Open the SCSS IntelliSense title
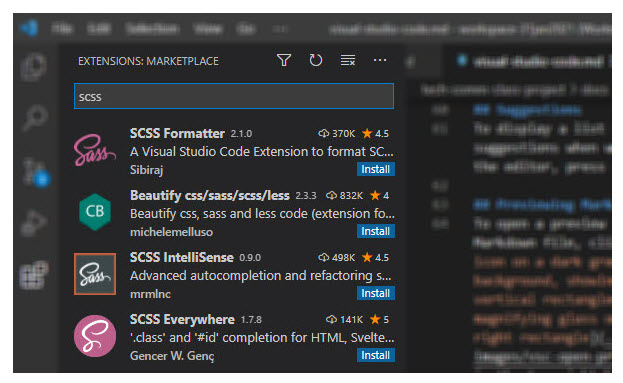 point(182,257)
